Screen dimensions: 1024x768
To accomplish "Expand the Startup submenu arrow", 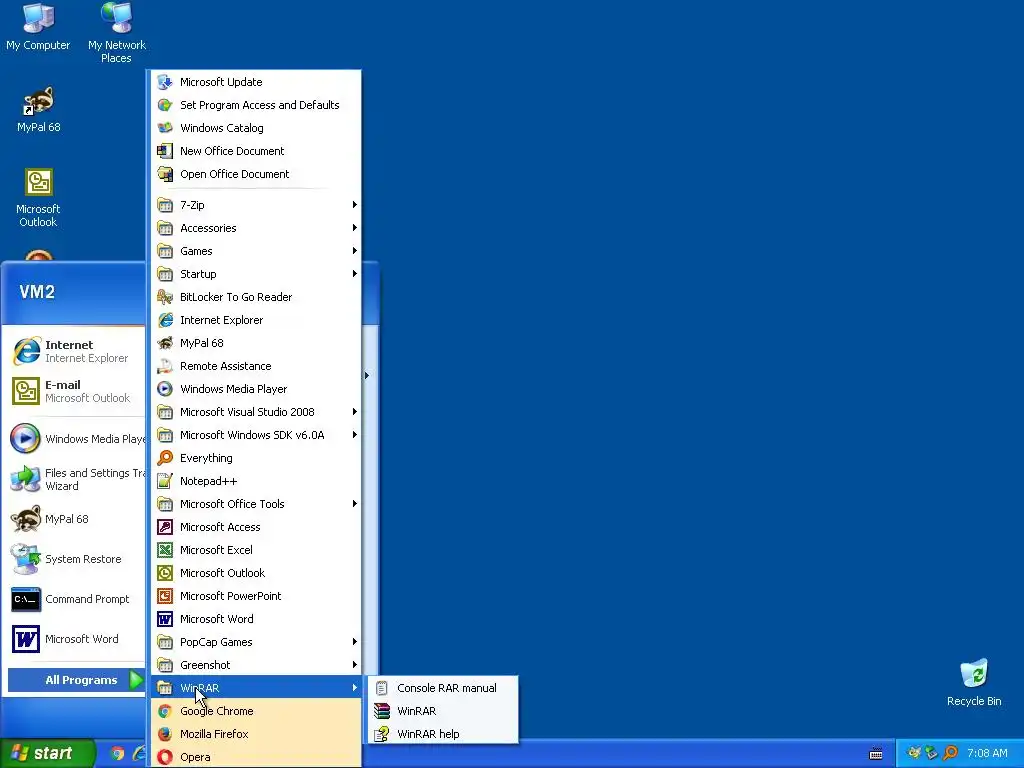I will coord(355,274).
